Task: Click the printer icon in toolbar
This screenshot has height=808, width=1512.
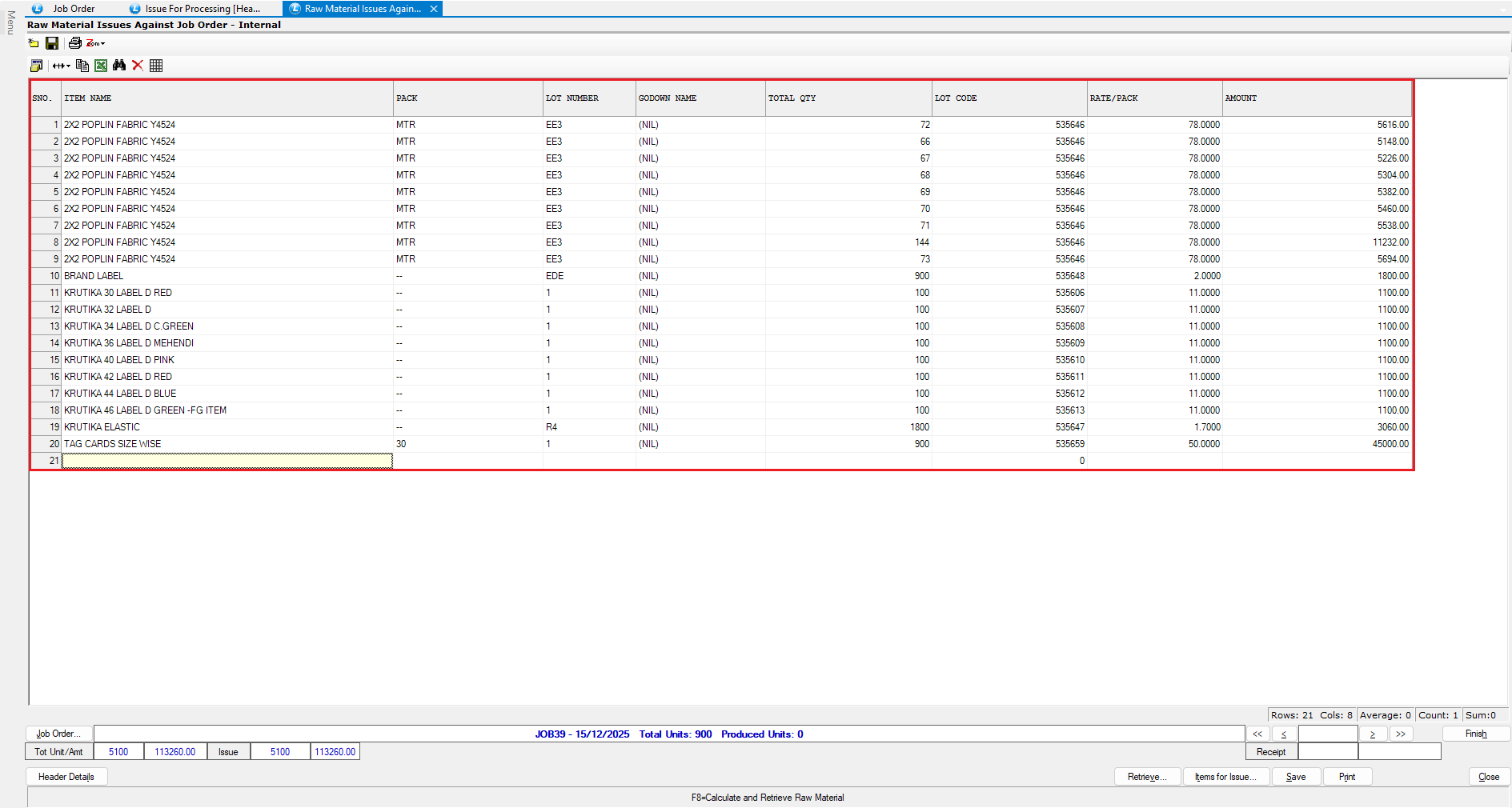Action: click(74, 43)
